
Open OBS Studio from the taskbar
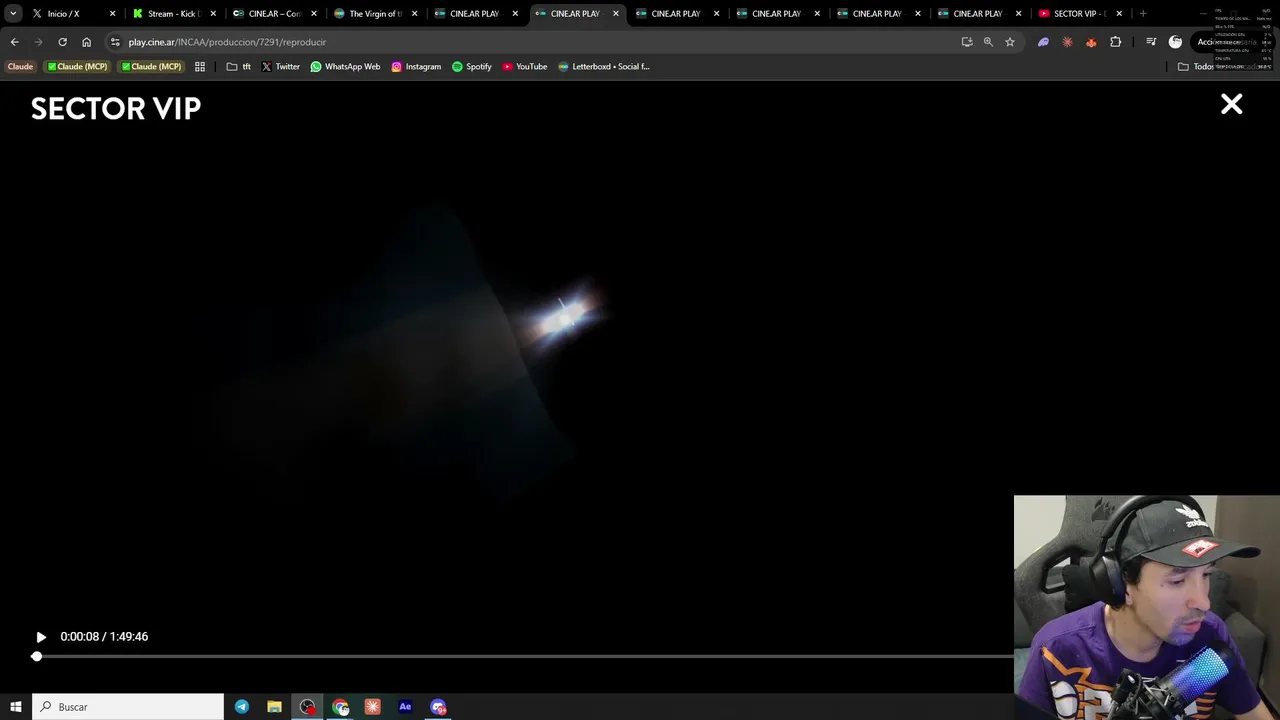point(307,707)
